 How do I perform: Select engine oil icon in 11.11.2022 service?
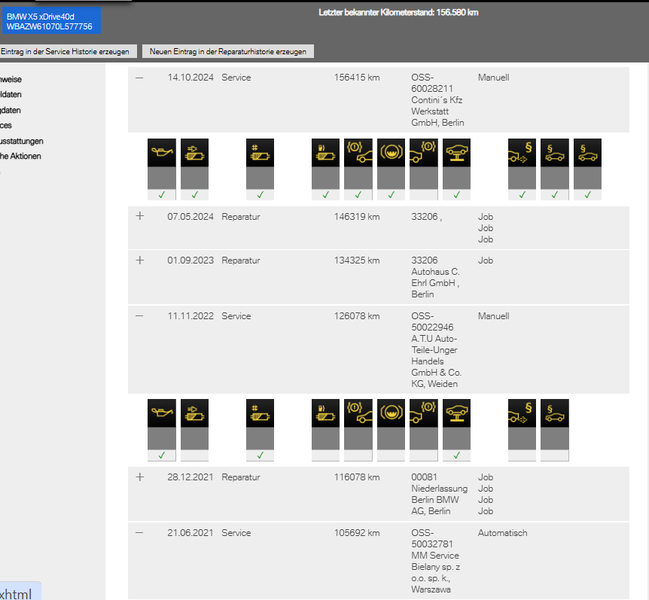click(161, 413)
